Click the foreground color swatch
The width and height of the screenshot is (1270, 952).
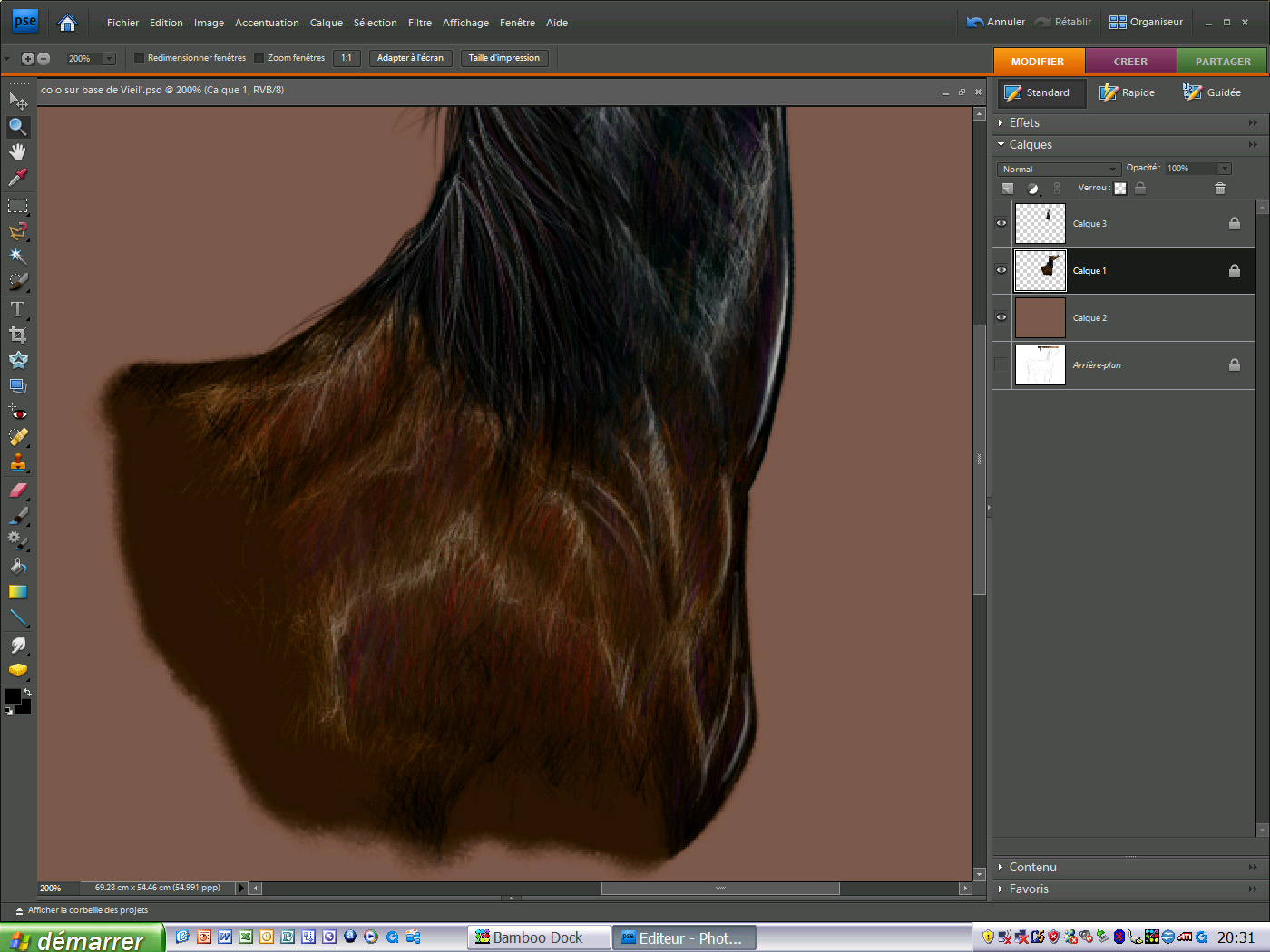(x=13, y=696)
